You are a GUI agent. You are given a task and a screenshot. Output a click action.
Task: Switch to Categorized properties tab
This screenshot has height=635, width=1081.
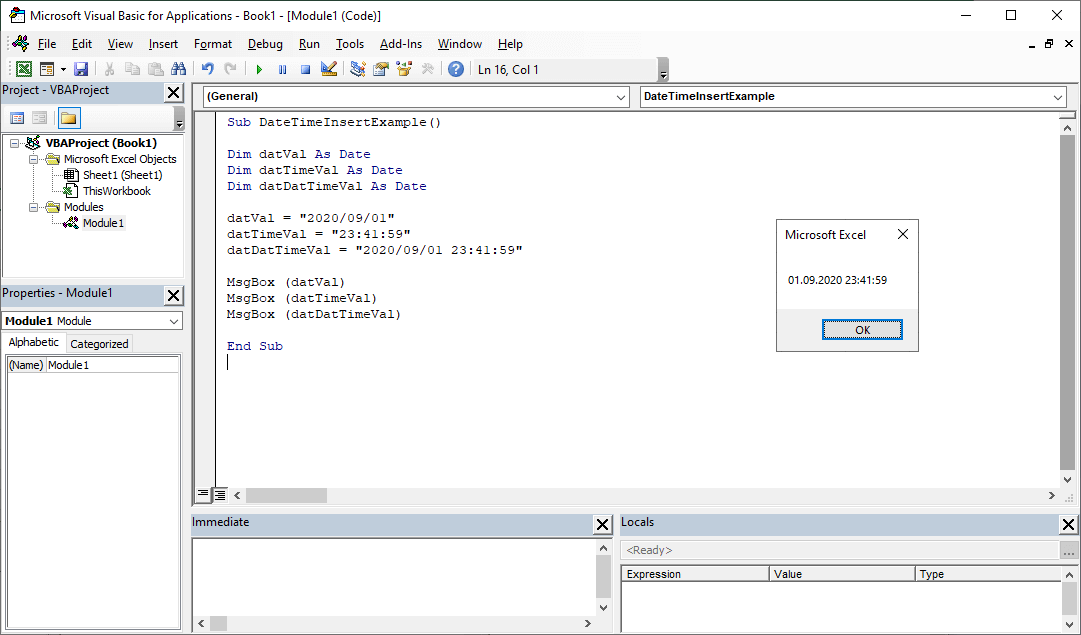point(99,343)
